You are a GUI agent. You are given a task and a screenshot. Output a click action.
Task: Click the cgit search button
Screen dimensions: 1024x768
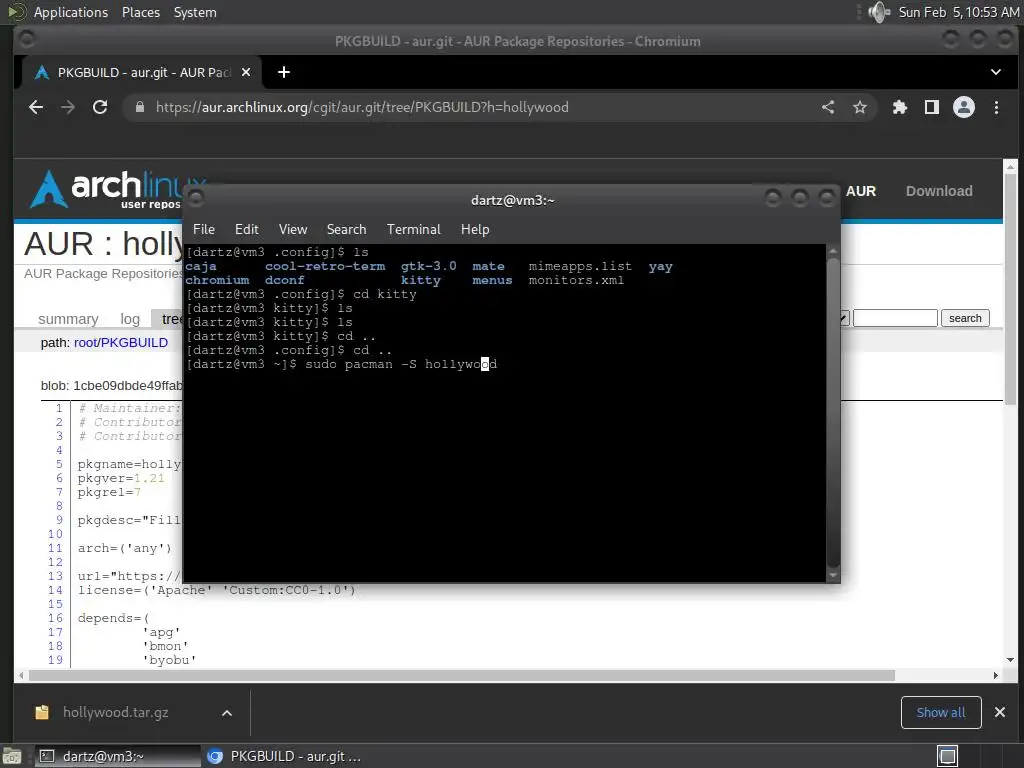tap(965, 318)
